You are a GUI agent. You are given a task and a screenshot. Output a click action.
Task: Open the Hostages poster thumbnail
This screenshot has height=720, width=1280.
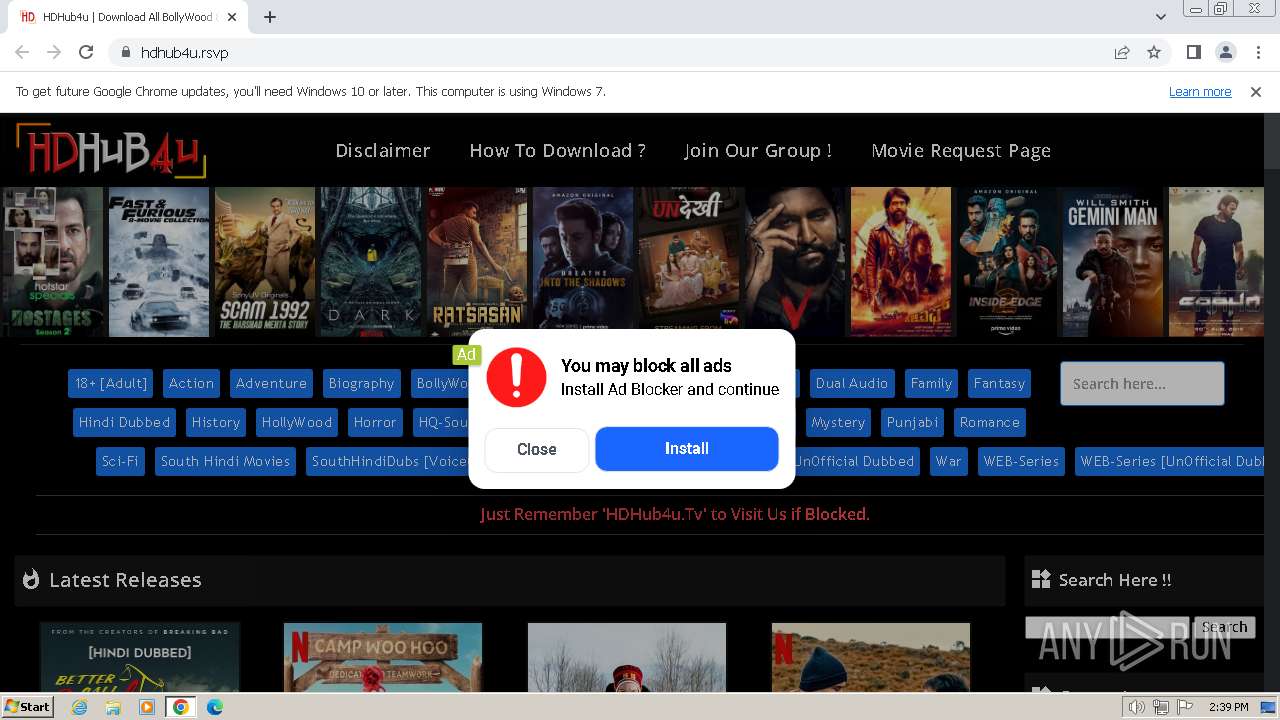[52, 261]
